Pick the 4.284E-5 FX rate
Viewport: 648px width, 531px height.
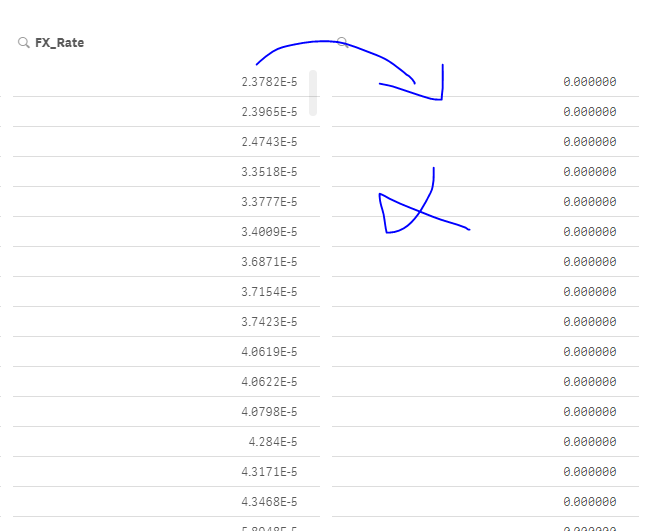[273, 442]
